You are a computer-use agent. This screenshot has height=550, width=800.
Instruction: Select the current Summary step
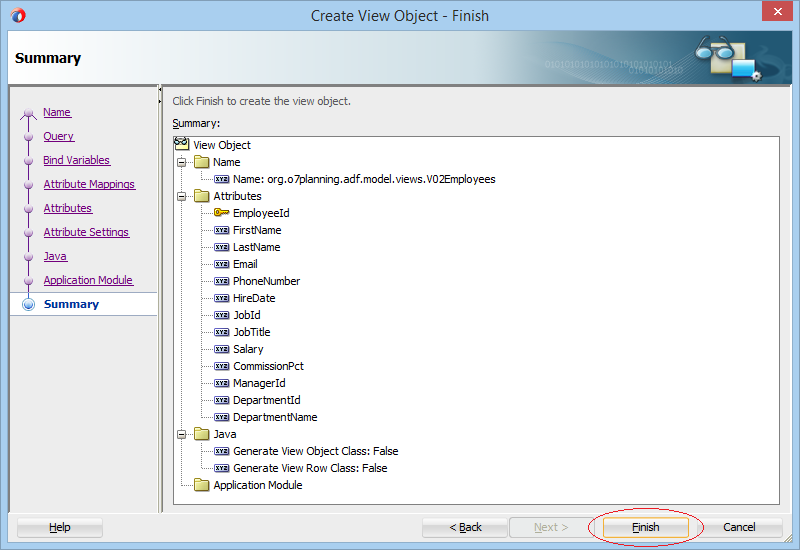pyautogui.click(x=71, y=304)
